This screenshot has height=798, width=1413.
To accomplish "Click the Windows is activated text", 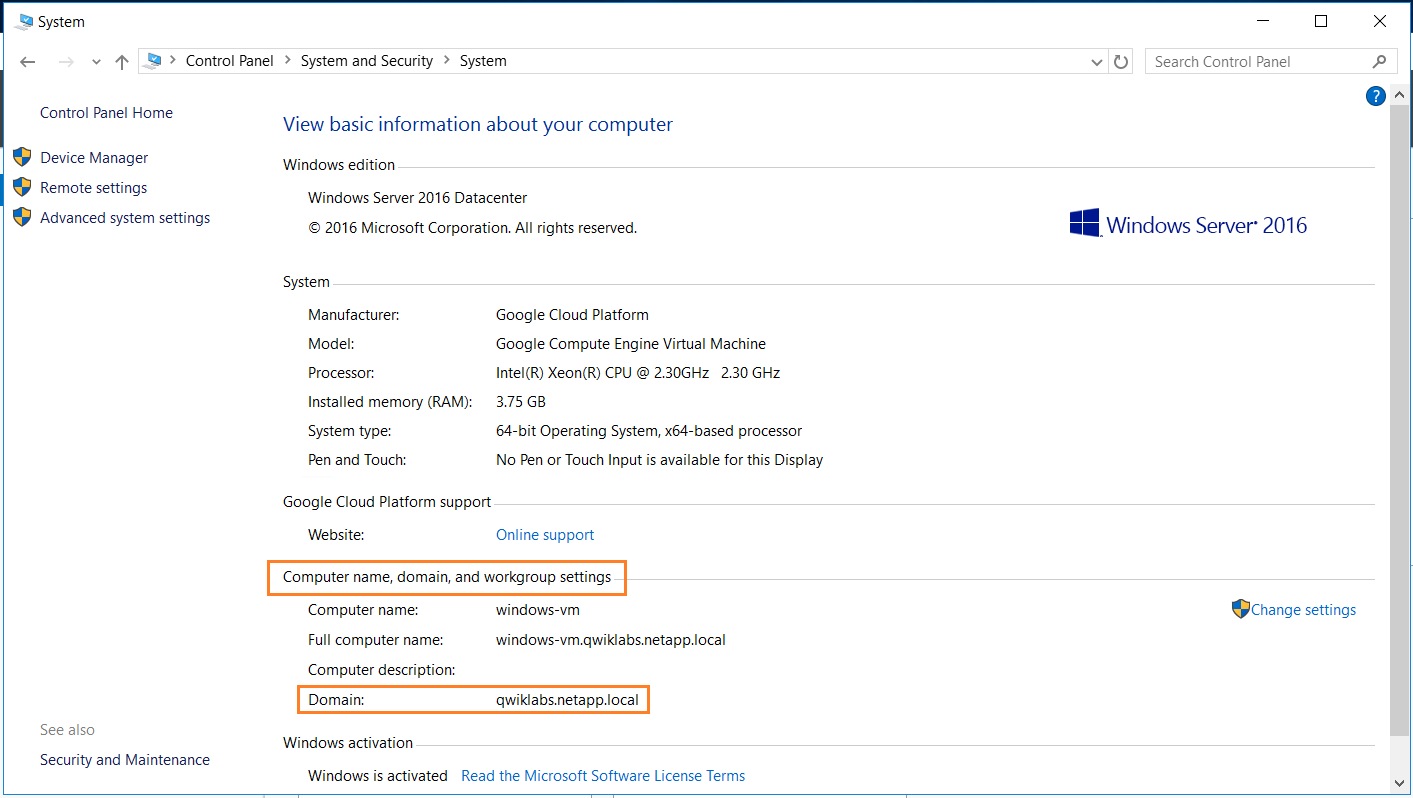I will (378, 776).
